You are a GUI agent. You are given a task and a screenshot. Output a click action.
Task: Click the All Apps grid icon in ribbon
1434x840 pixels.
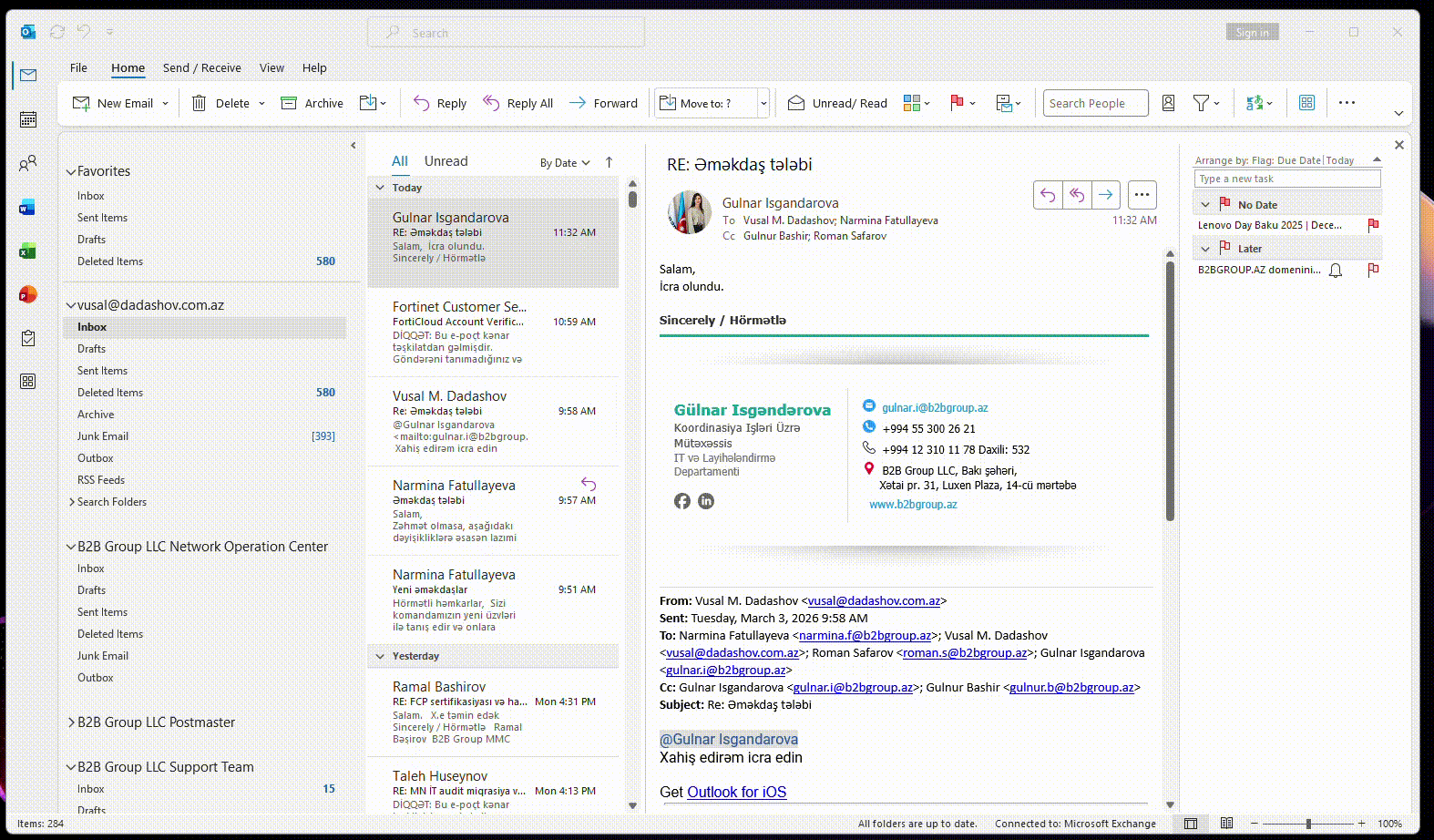point(1306,103)
